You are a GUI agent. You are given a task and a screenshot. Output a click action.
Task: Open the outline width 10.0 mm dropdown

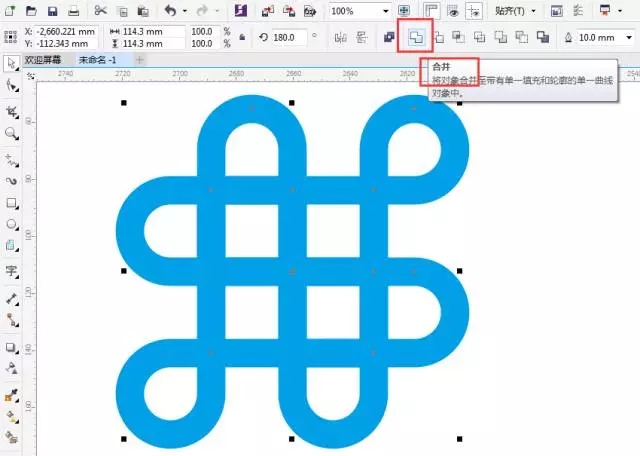coord(629,38)
